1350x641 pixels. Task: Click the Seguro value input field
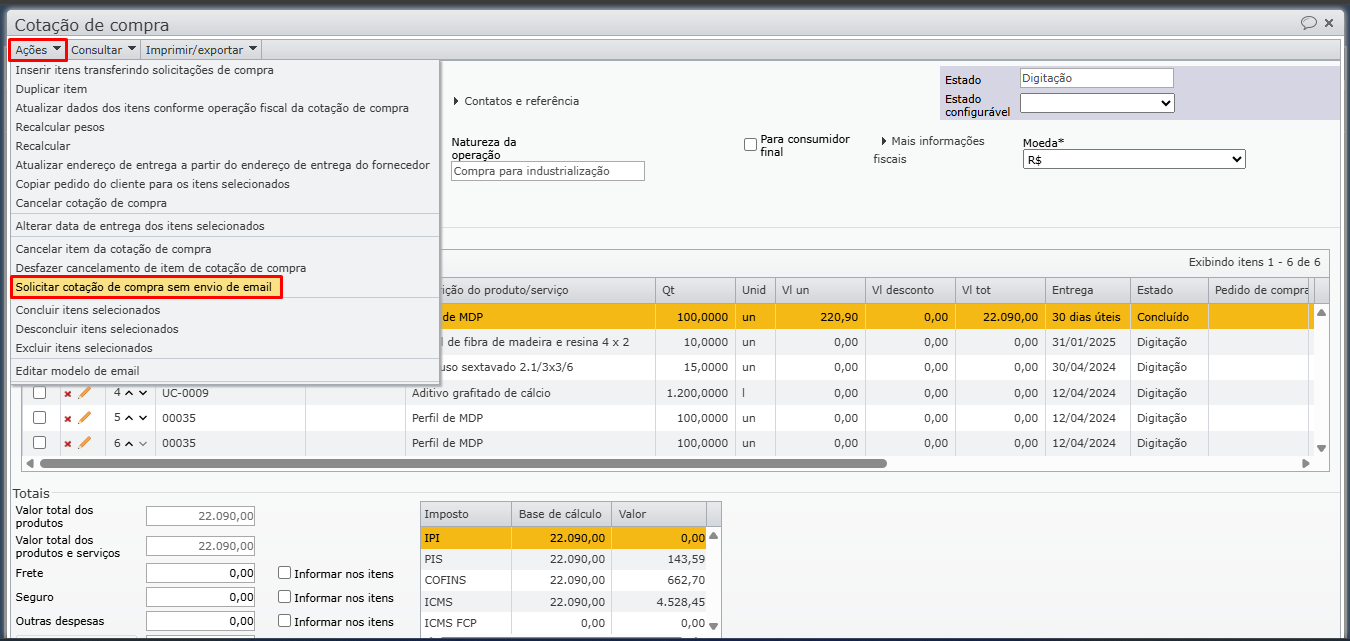pyautogui.click(x=201, y=598)
